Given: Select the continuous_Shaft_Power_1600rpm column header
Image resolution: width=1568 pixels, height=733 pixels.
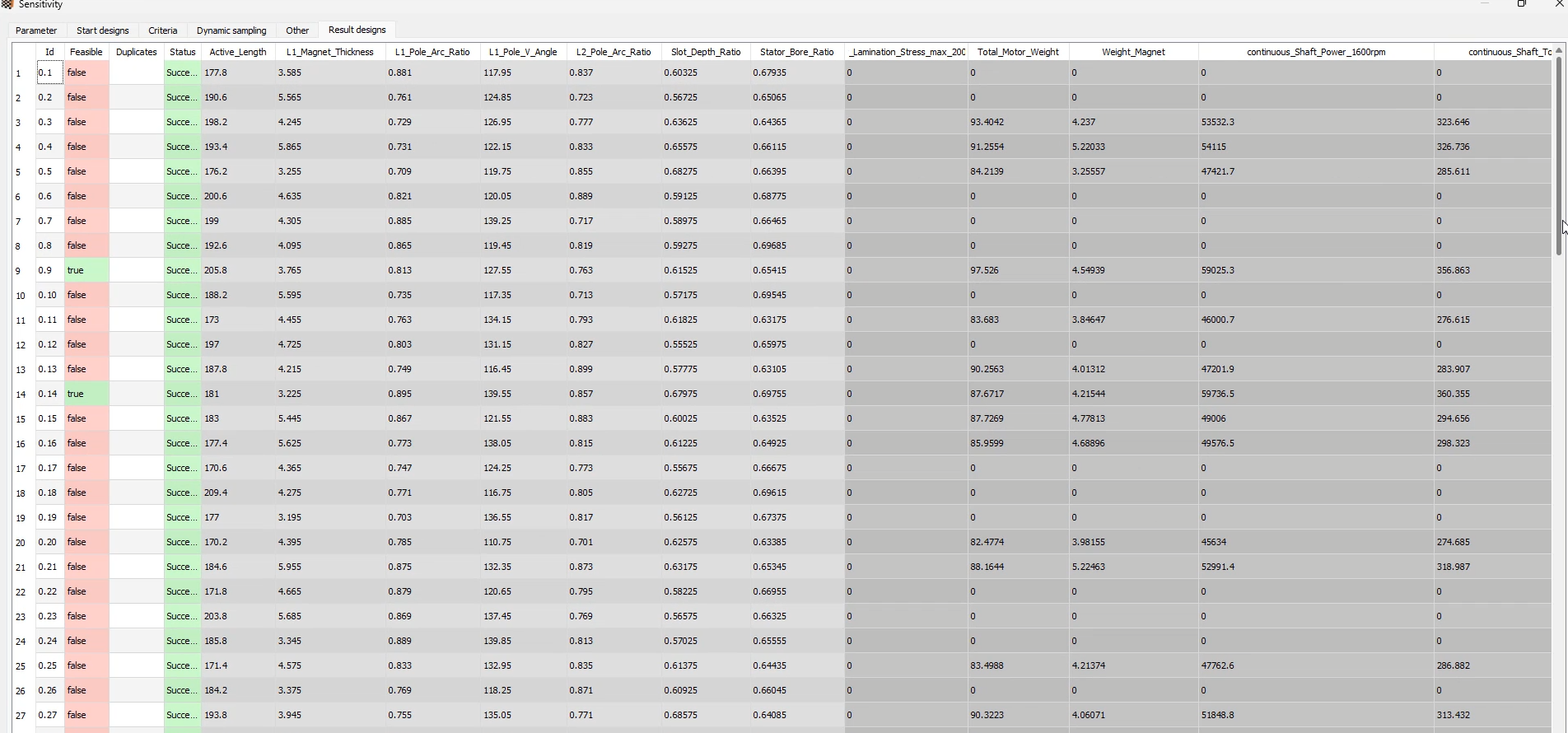Looking at the screenshot, I should pos(1315,52).
